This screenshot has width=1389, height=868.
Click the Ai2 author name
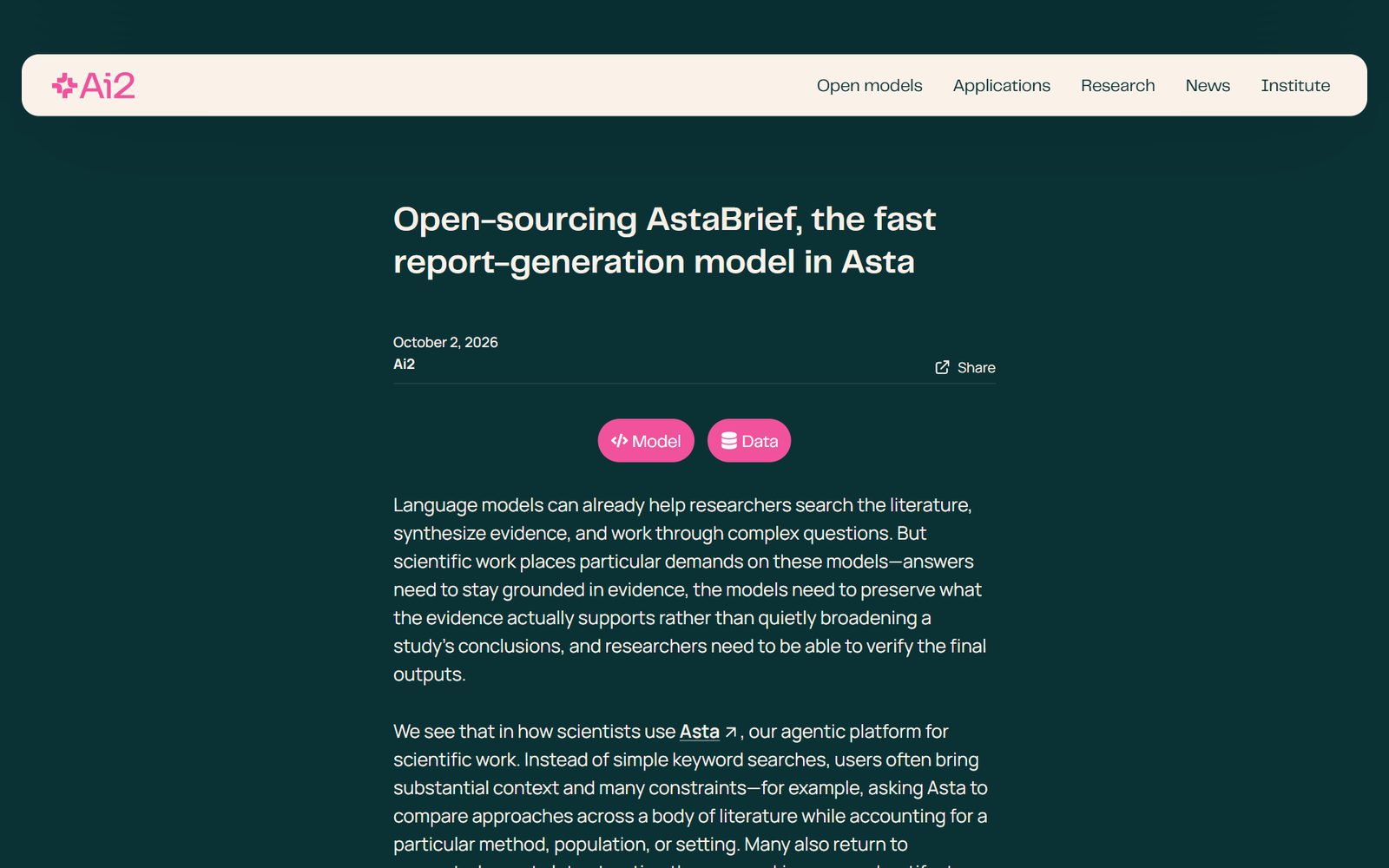404,364
